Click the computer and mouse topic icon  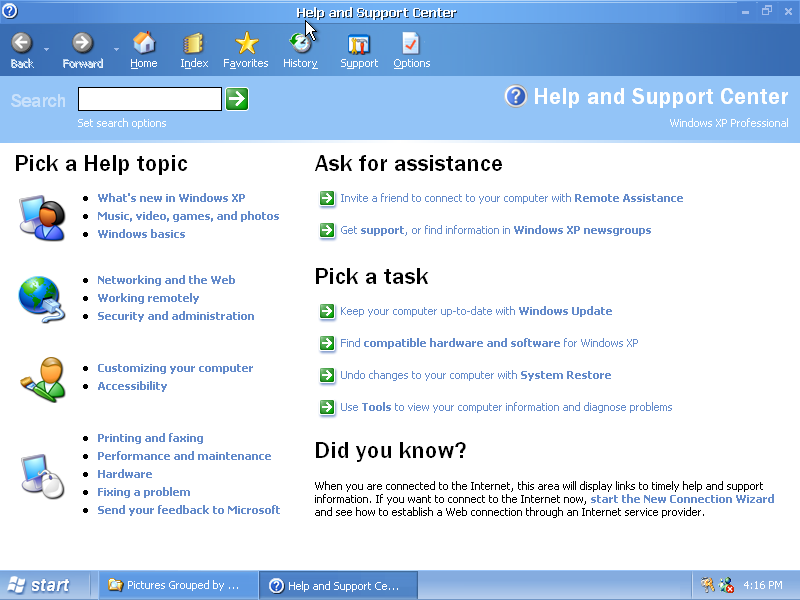42,476
